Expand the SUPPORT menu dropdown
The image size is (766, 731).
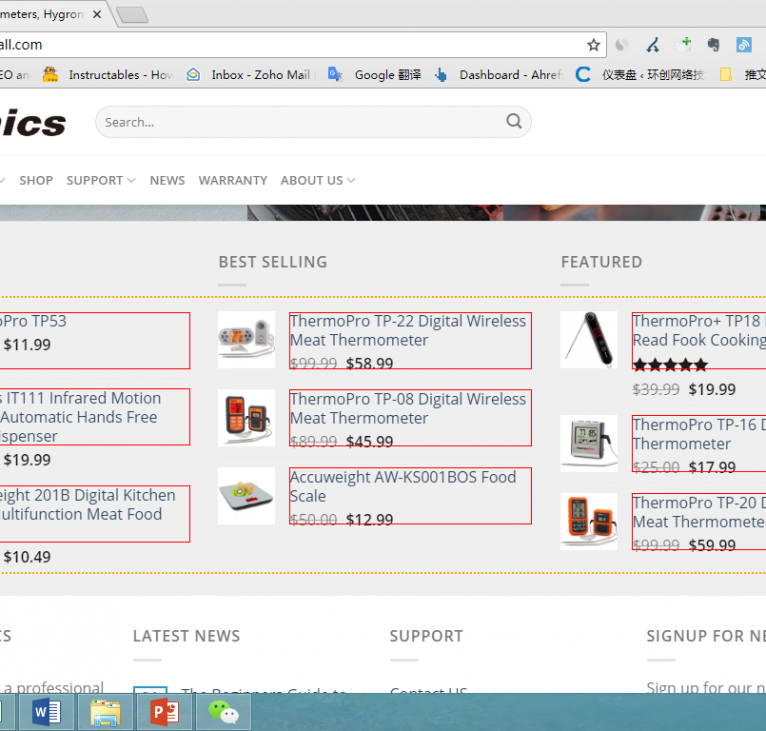[x=100, y=180]
